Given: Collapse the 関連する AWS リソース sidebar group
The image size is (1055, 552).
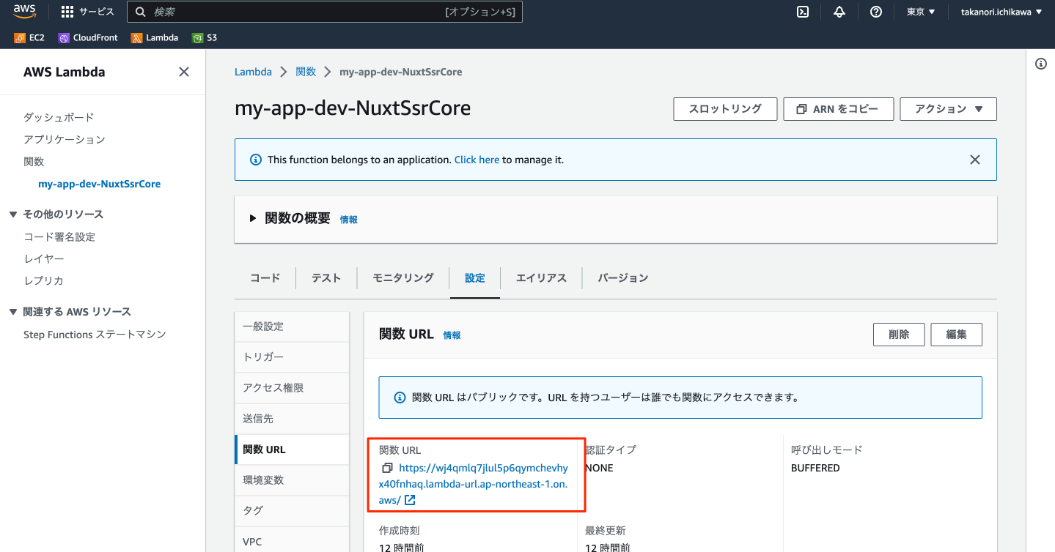Looking at the screenshot, I should pos(13,312).
